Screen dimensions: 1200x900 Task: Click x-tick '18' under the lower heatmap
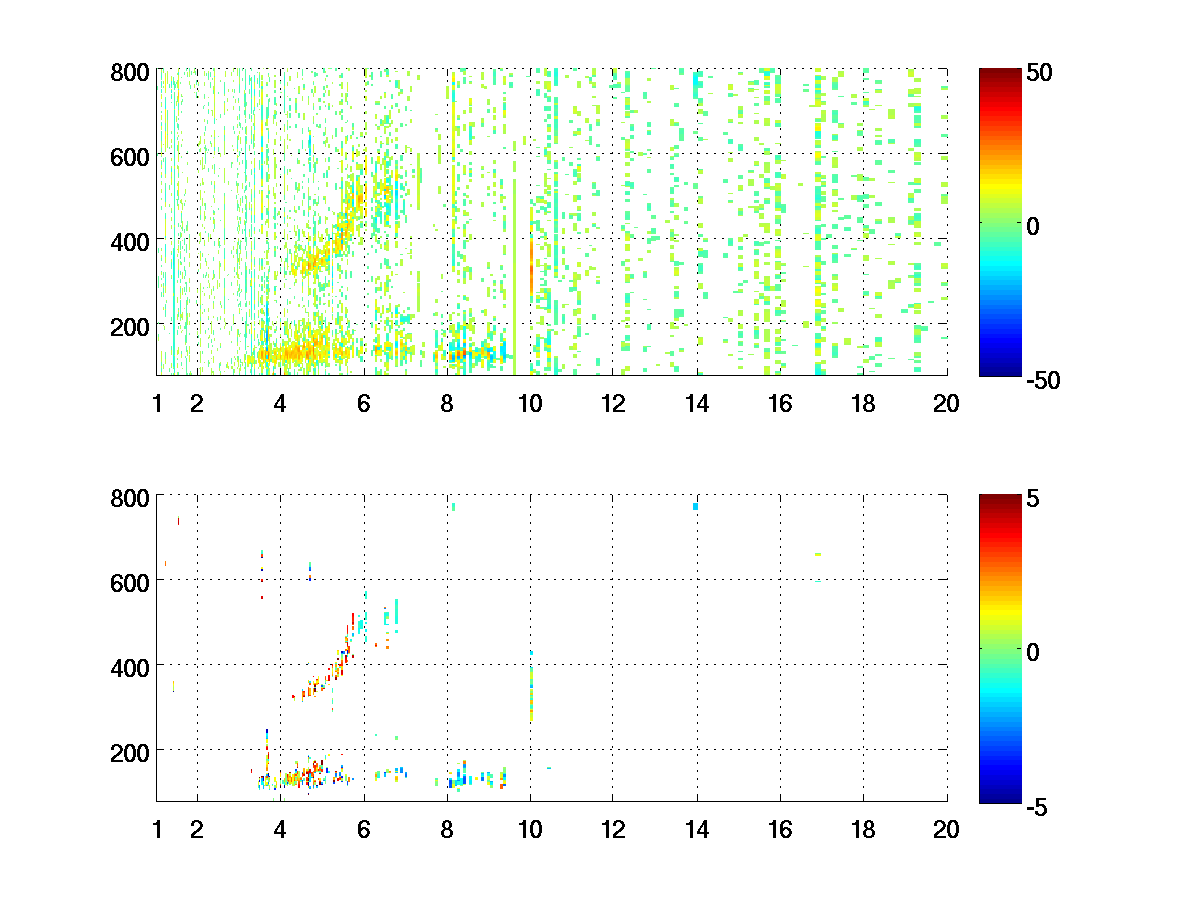(863, 829)
